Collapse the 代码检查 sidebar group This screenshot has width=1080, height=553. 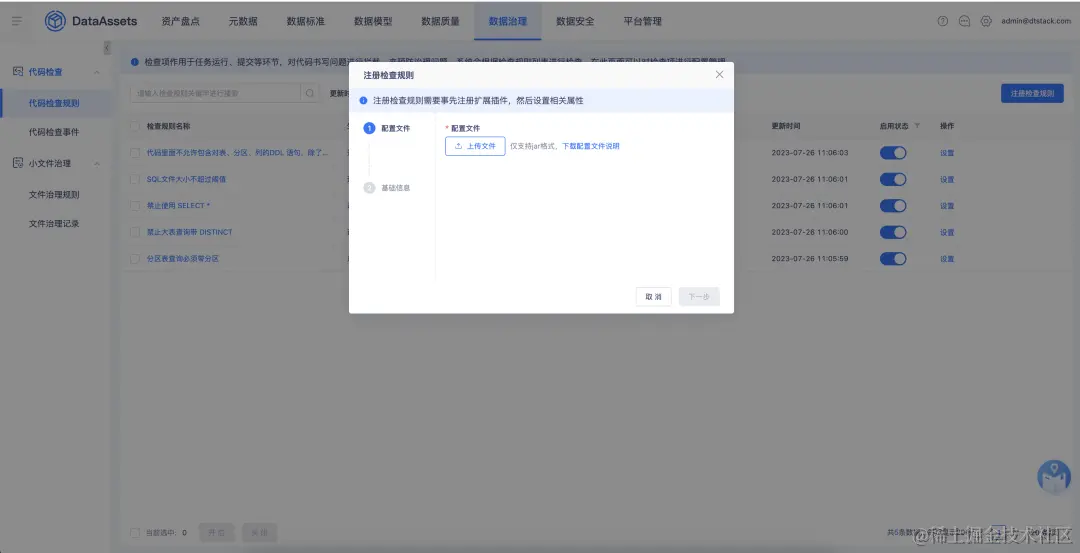coord(96,72)
